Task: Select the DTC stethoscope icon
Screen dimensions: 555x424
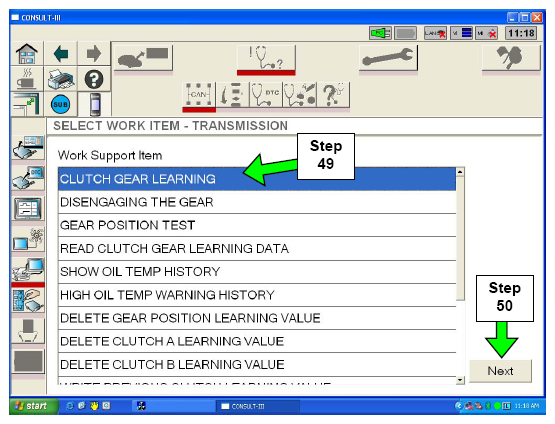Action: click(x=266, y=95)
